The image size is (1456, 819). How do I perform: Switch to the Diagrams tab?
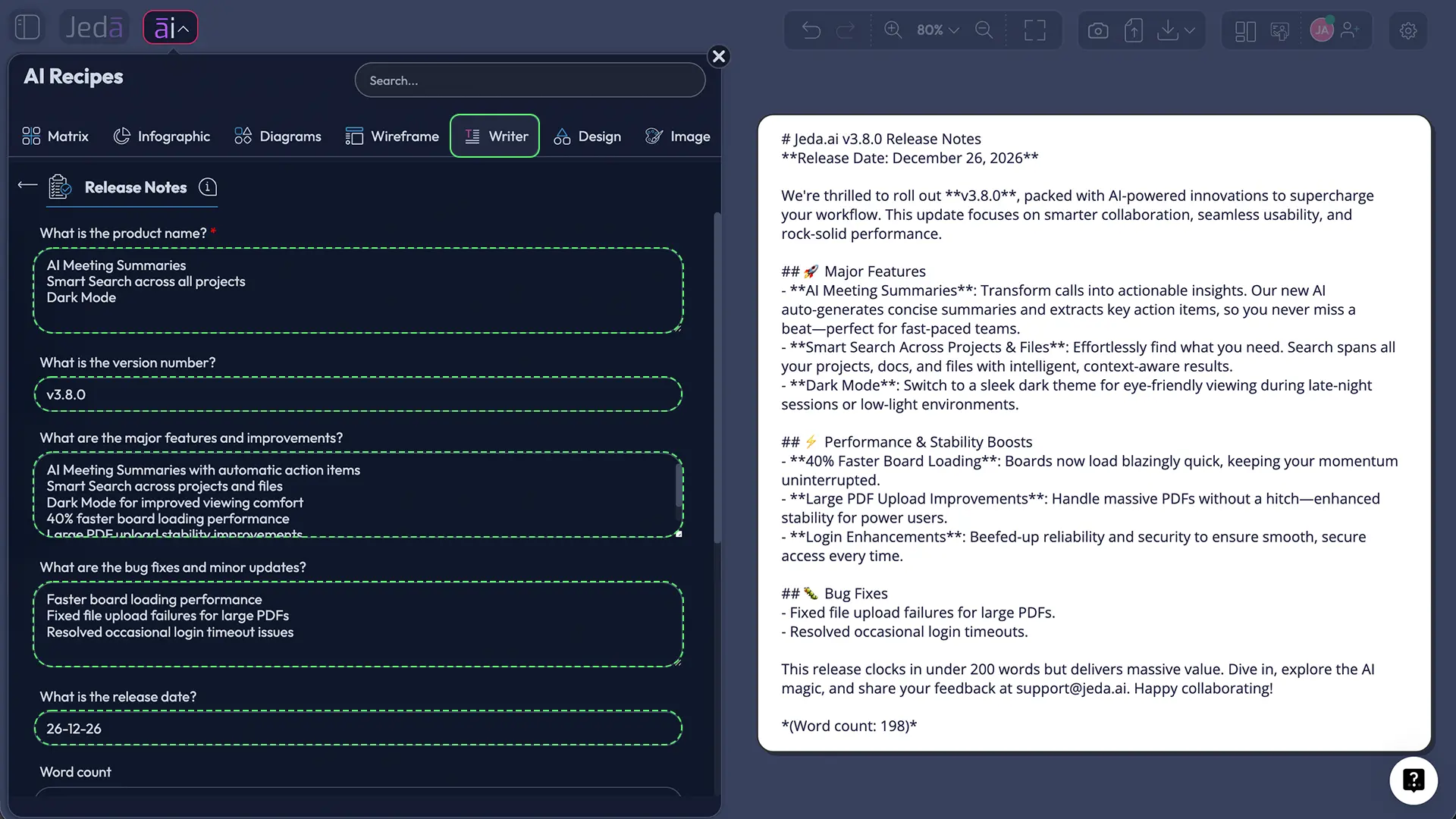tap(278, 136)
